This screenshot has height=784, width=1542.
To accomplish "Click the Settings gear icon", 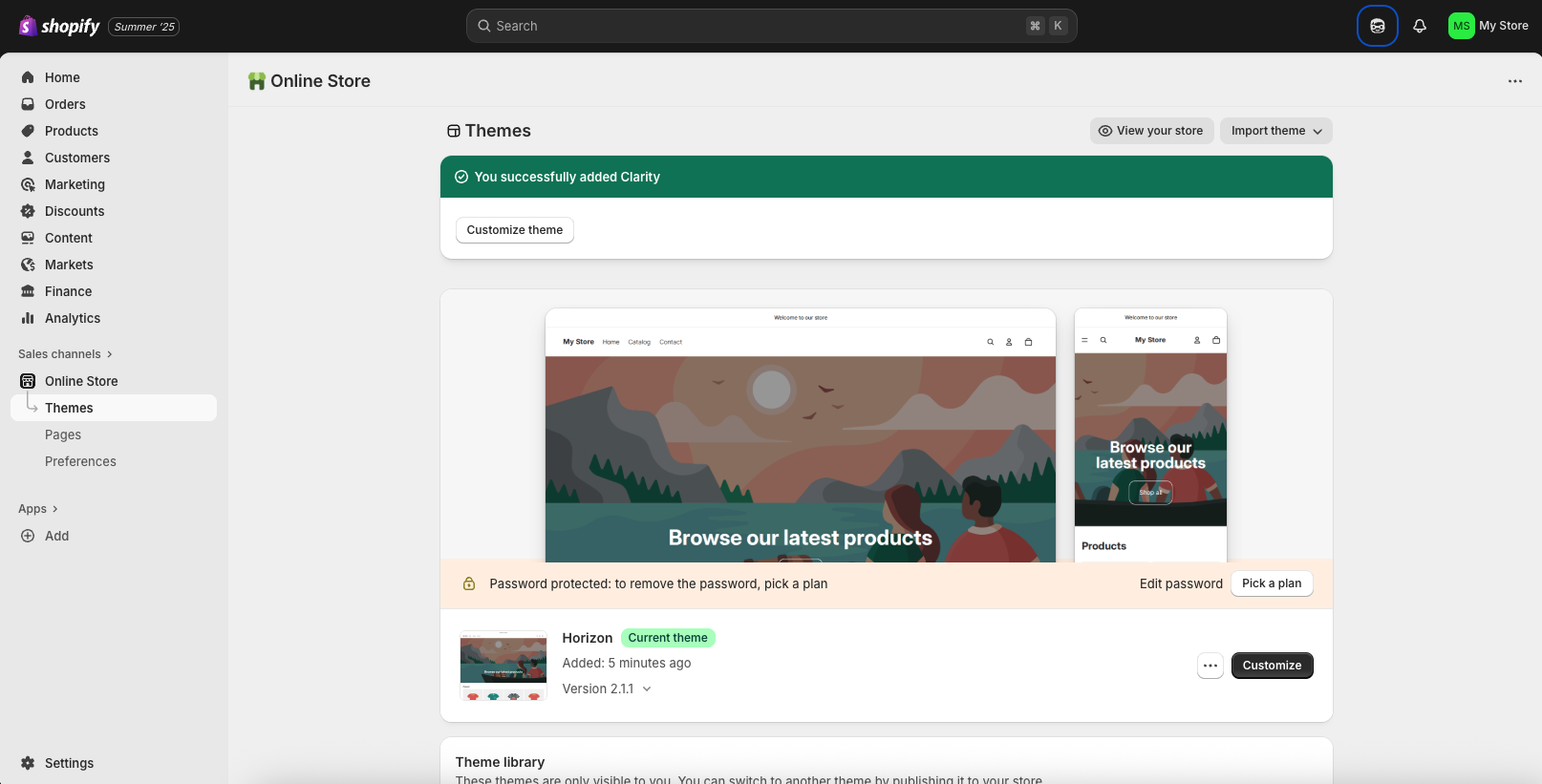I will [28, 763].
